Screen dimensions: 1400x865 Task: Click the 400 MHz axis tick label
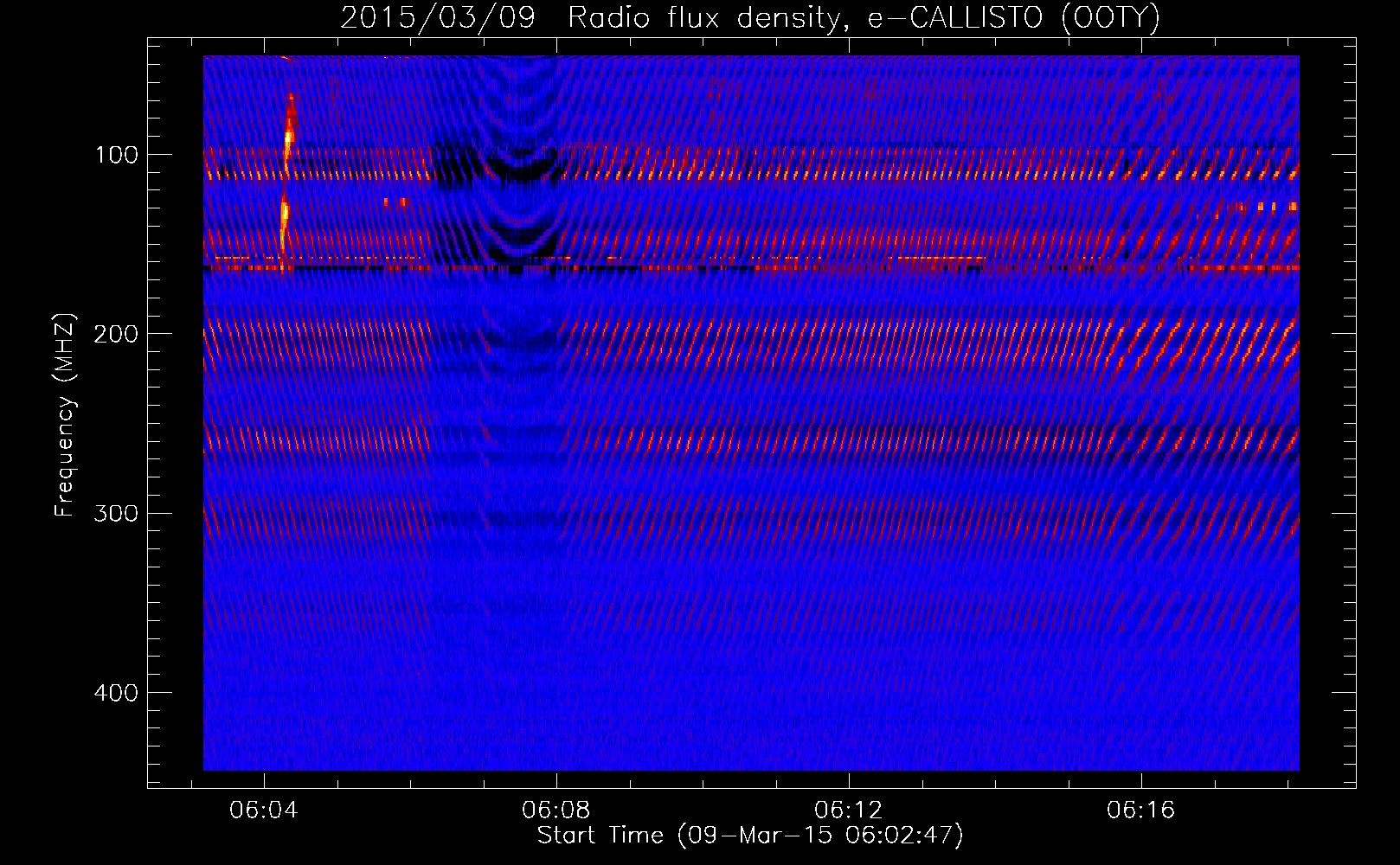(116, 693)
